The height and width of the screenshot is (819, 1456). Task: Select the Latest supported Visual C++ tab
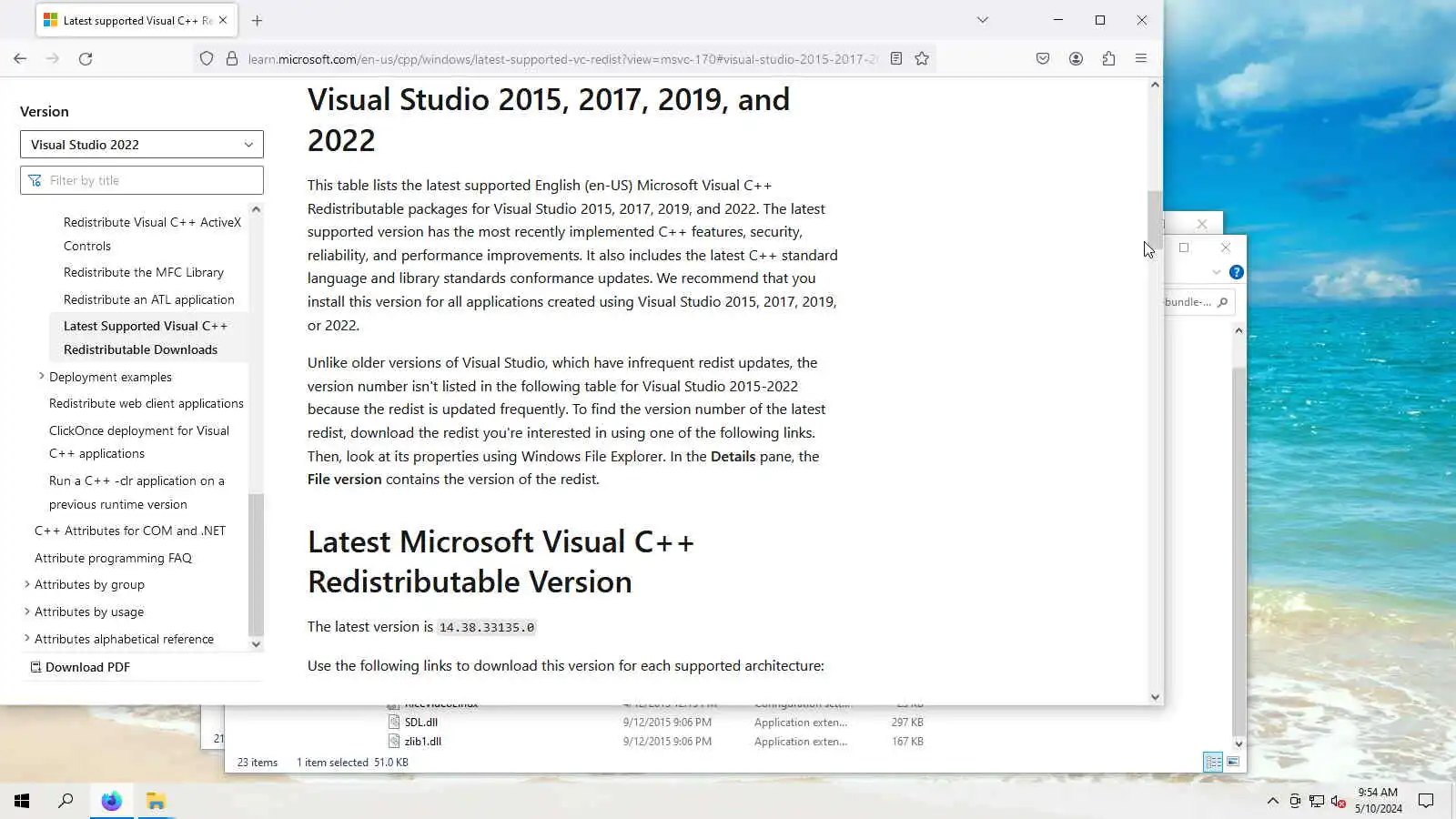click(136, 20)
